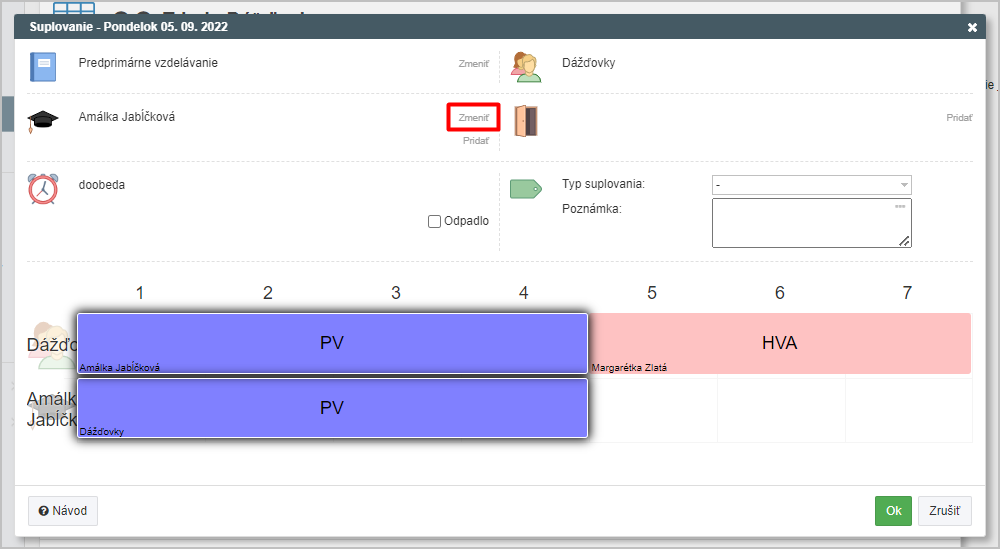Image resolution: width=1000 pixels, height=549 pixels.
Task: Select the pink HVA lesson block
Action: tap(779, 343)
